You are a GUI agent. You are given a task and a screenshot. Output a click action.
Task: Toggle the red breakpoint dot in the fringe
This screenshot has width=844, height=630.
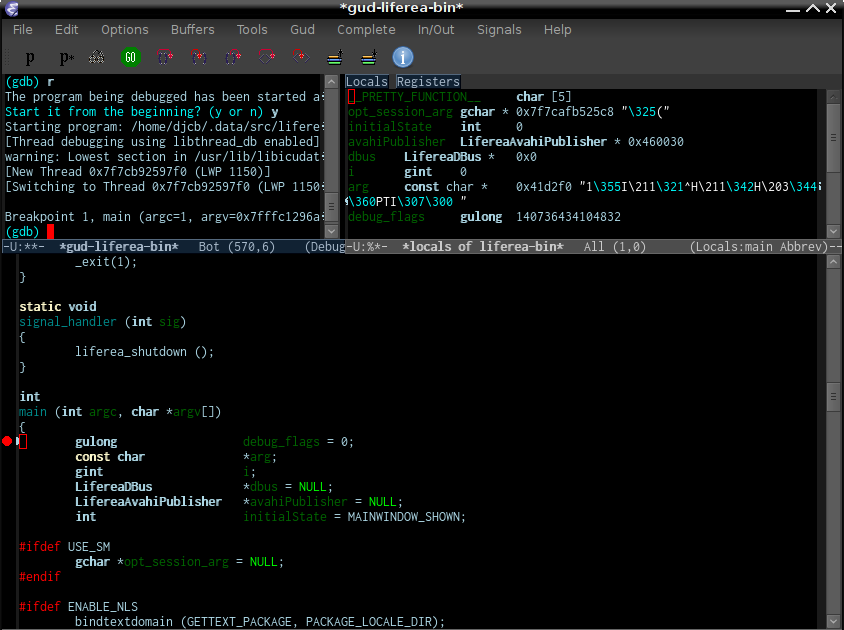[7, 442]
